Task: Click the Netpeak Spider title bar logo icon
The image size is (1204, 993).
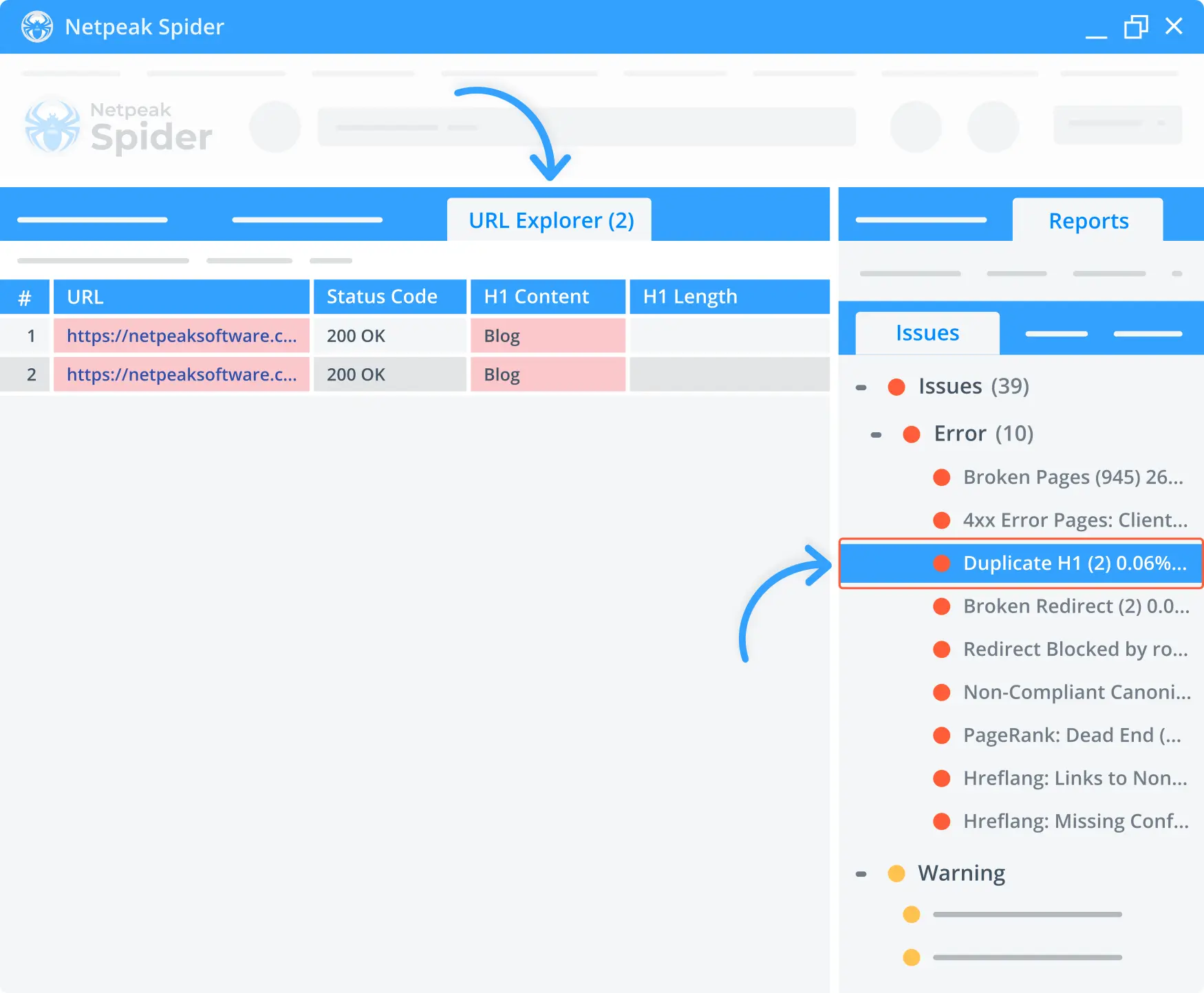Action: (37, 27)
